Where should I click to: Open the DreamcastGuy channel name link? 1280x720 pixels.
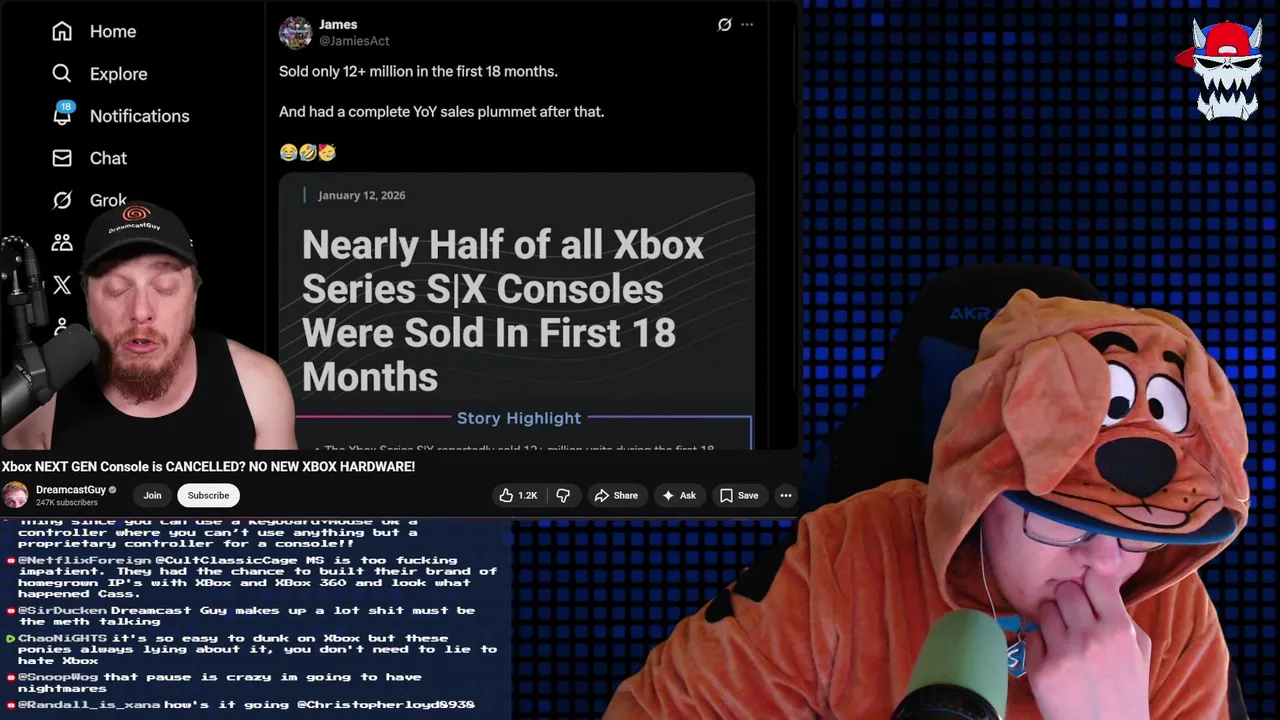pos(71,489)
